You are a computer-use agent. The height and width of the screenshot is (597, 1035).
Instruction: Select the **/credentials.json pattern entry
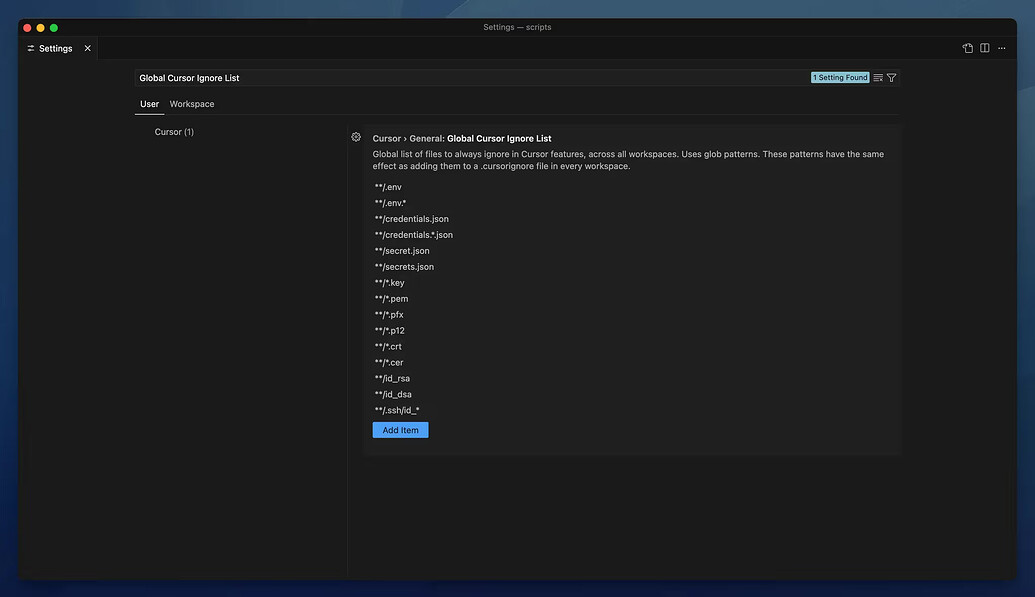(x=410, y=218)
